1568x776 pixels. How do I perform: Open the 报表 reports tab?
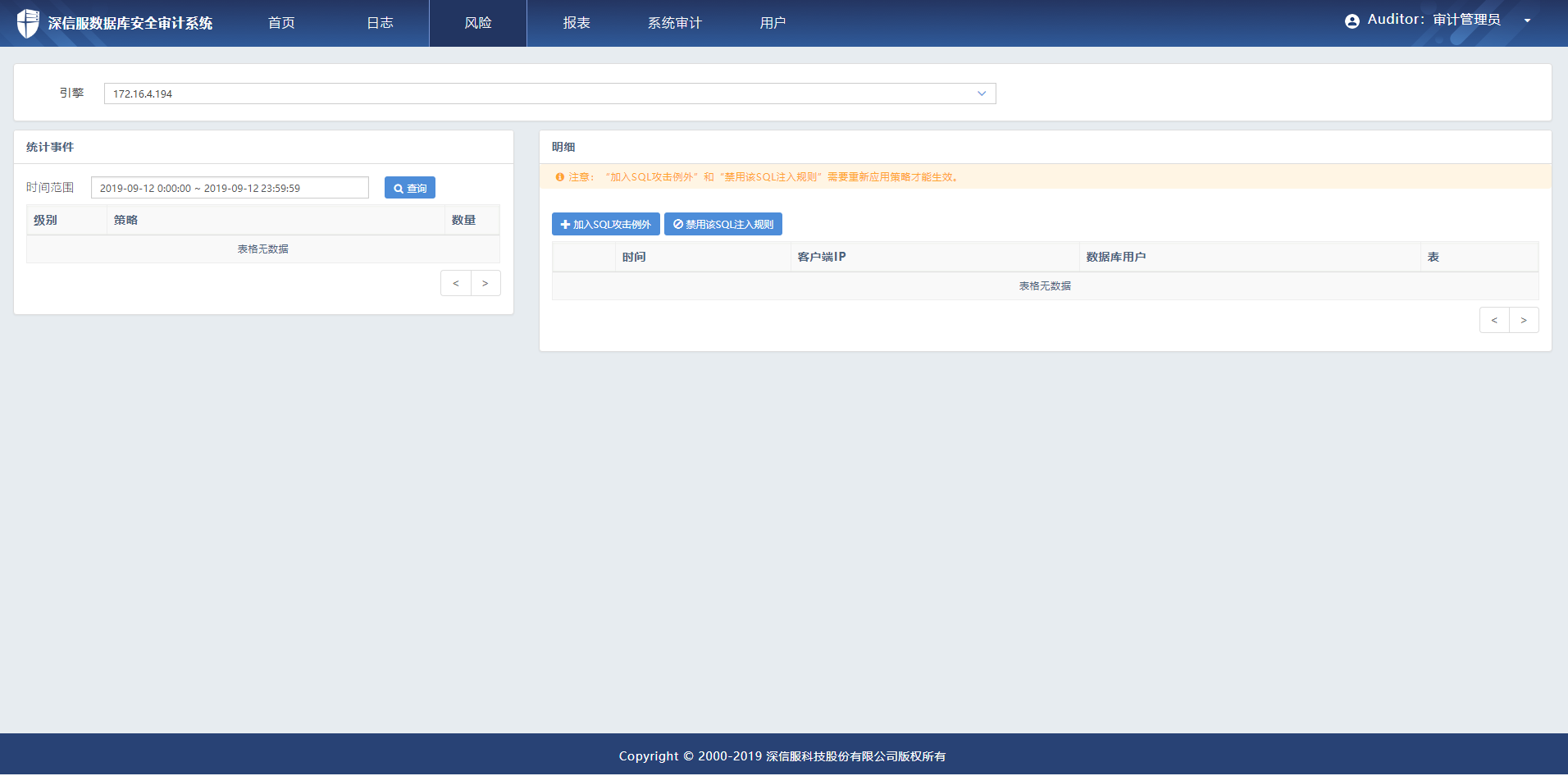click(x=577, y=23)
